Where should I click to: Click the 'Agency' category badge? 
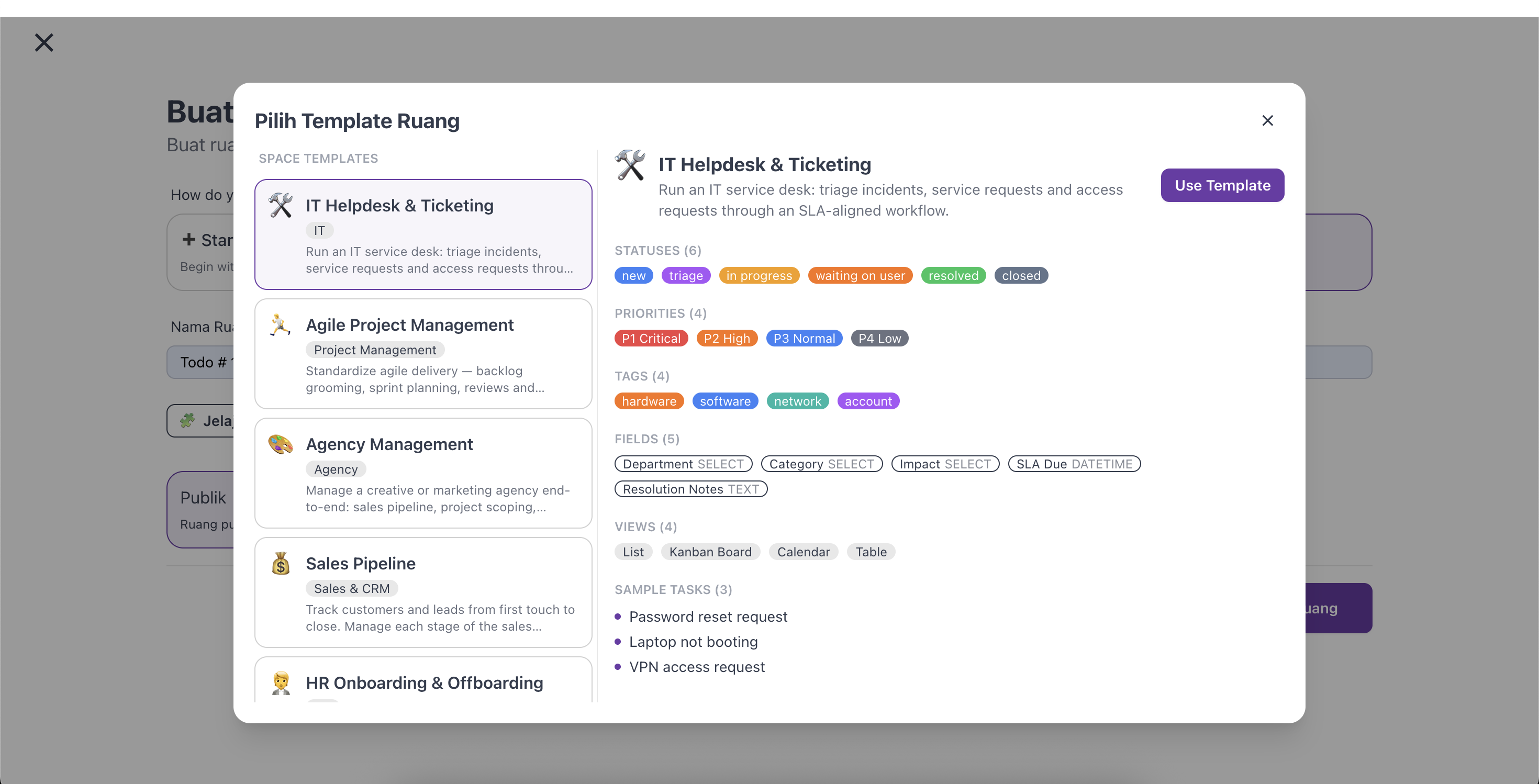coord(336,469)
